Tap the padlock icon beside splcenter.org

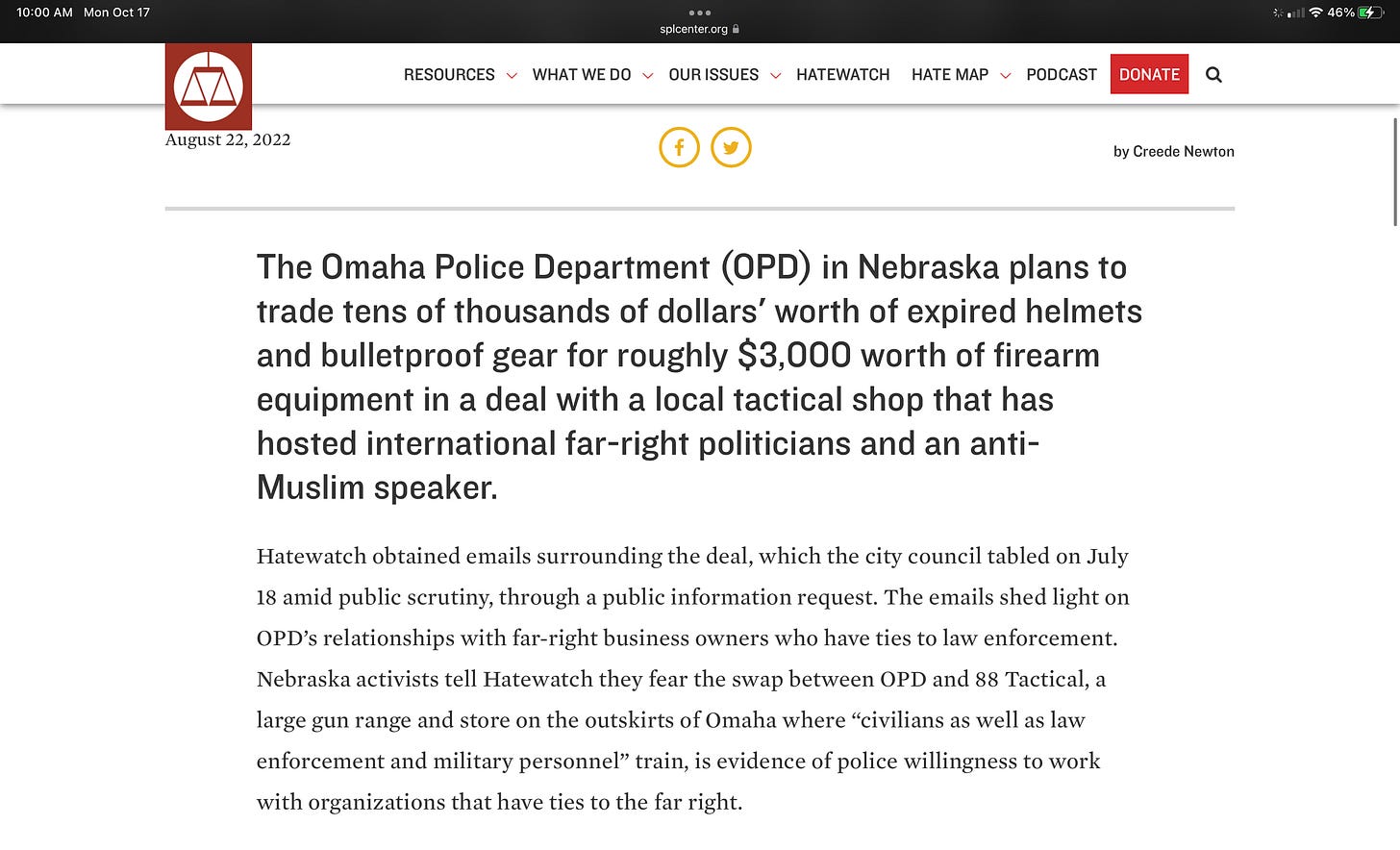[x=736, y=29]
